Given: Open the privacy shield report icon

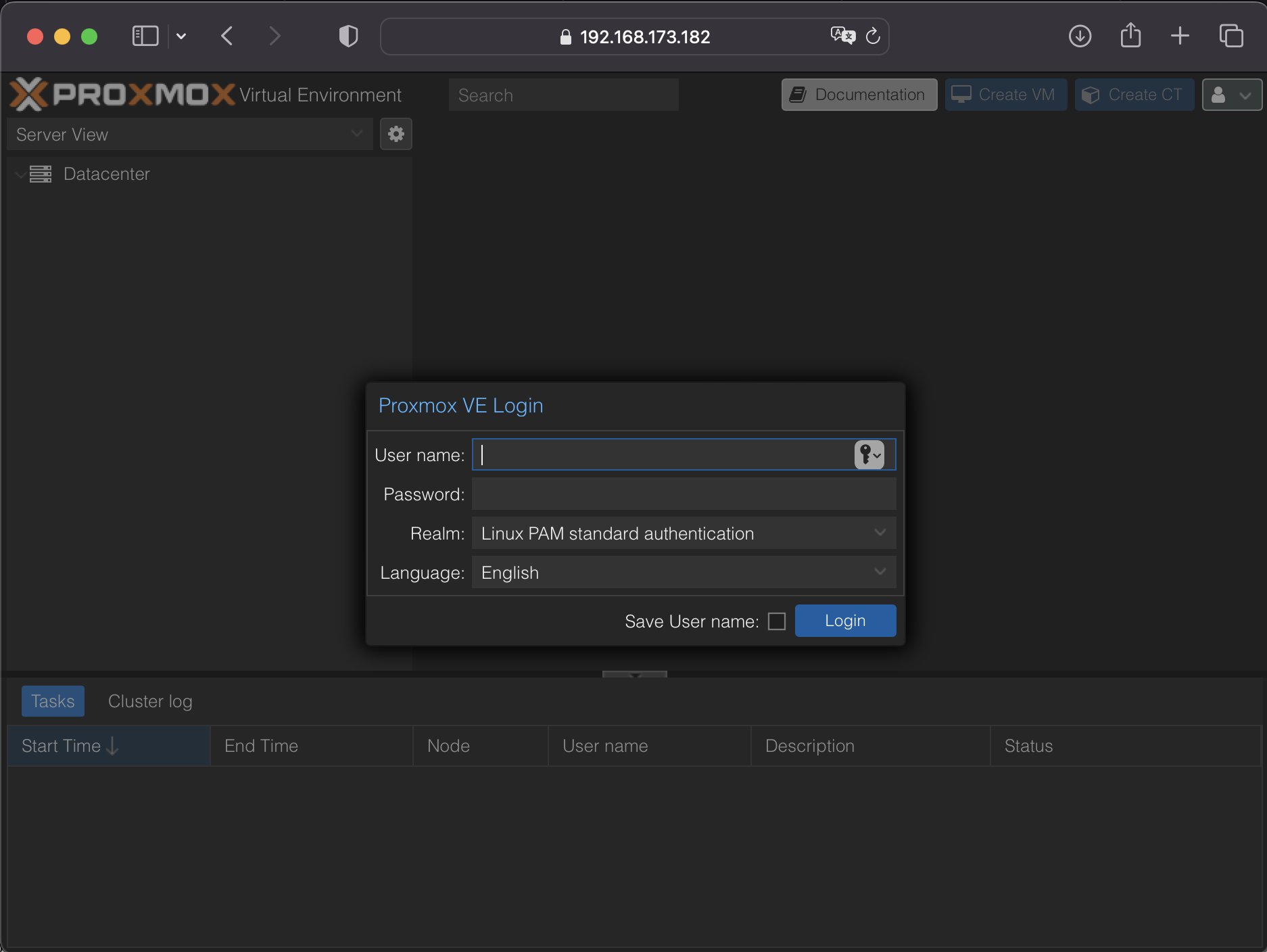Looking at the screenshot, I should pos(348,36).
